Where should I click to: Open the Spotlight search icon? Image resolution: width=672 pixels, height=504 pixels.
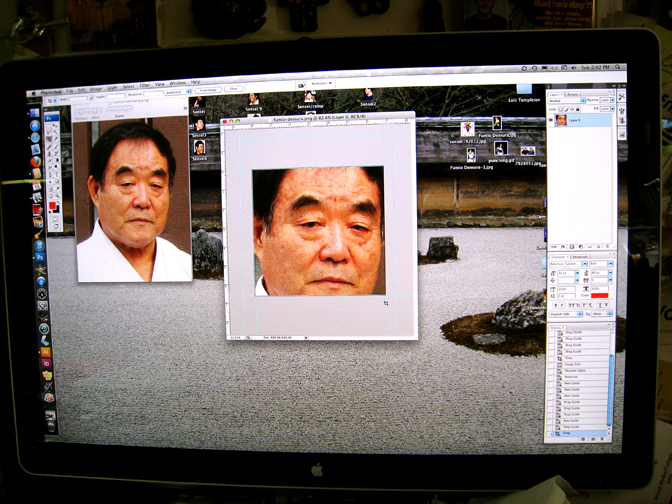coord(618,67)
